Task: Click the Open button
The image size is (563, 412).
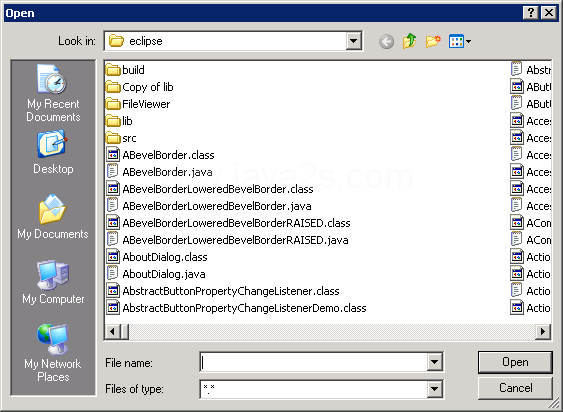Action: coord(515,362)
